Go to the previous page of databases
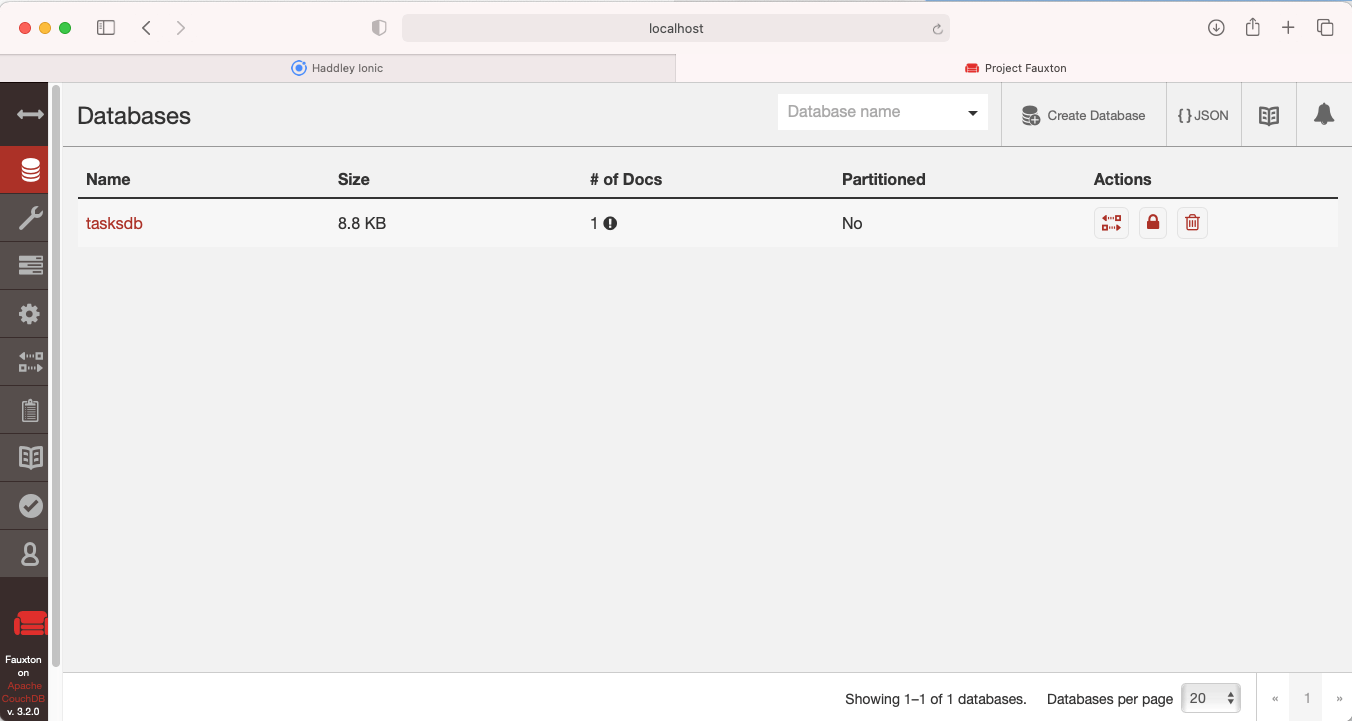Screen dimensions: 1352x721 pos(1275,699)
